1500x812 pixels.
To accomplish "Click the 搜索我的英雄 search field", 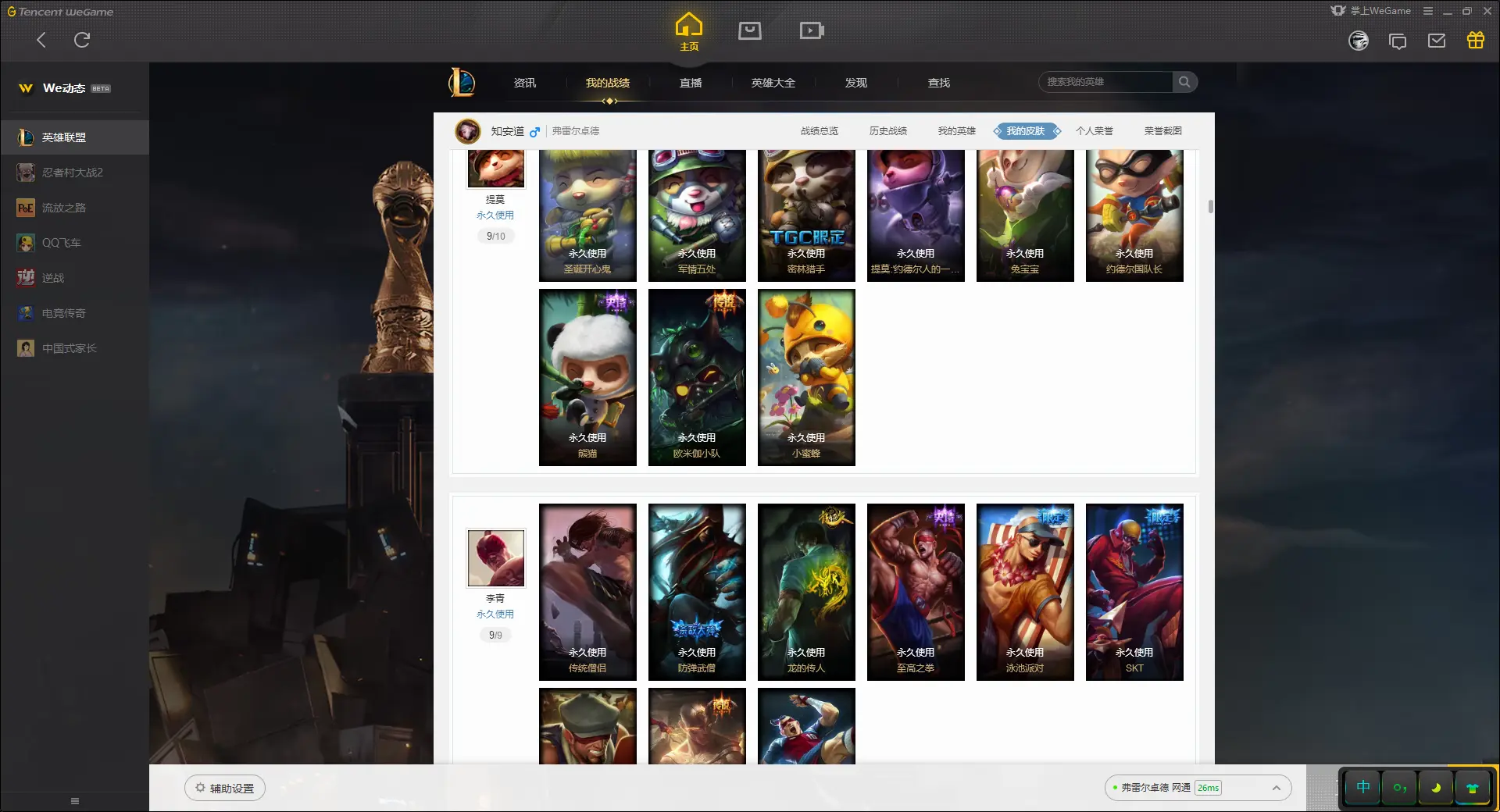I will [x=1105, y=82].
